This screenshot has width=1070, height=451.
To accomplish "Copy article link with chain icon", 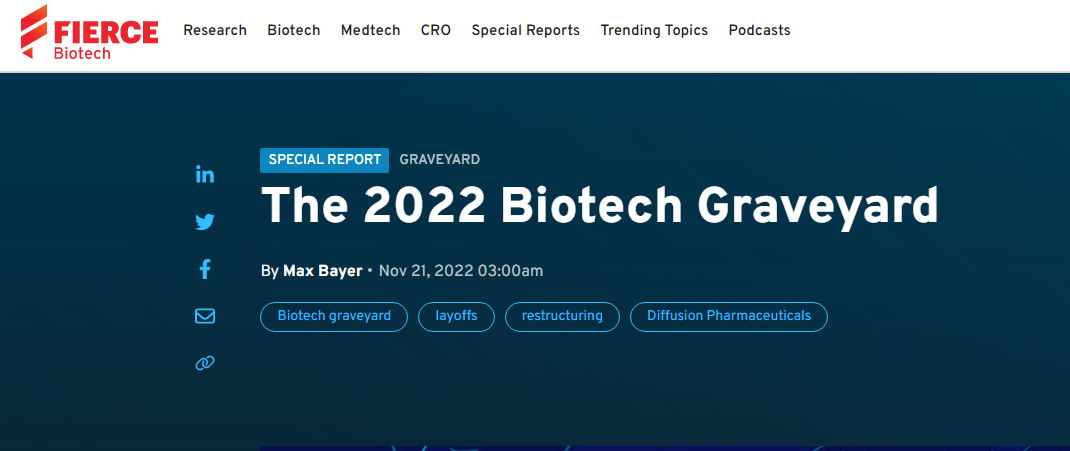I will pyautogui.click(x=205, y=363).
